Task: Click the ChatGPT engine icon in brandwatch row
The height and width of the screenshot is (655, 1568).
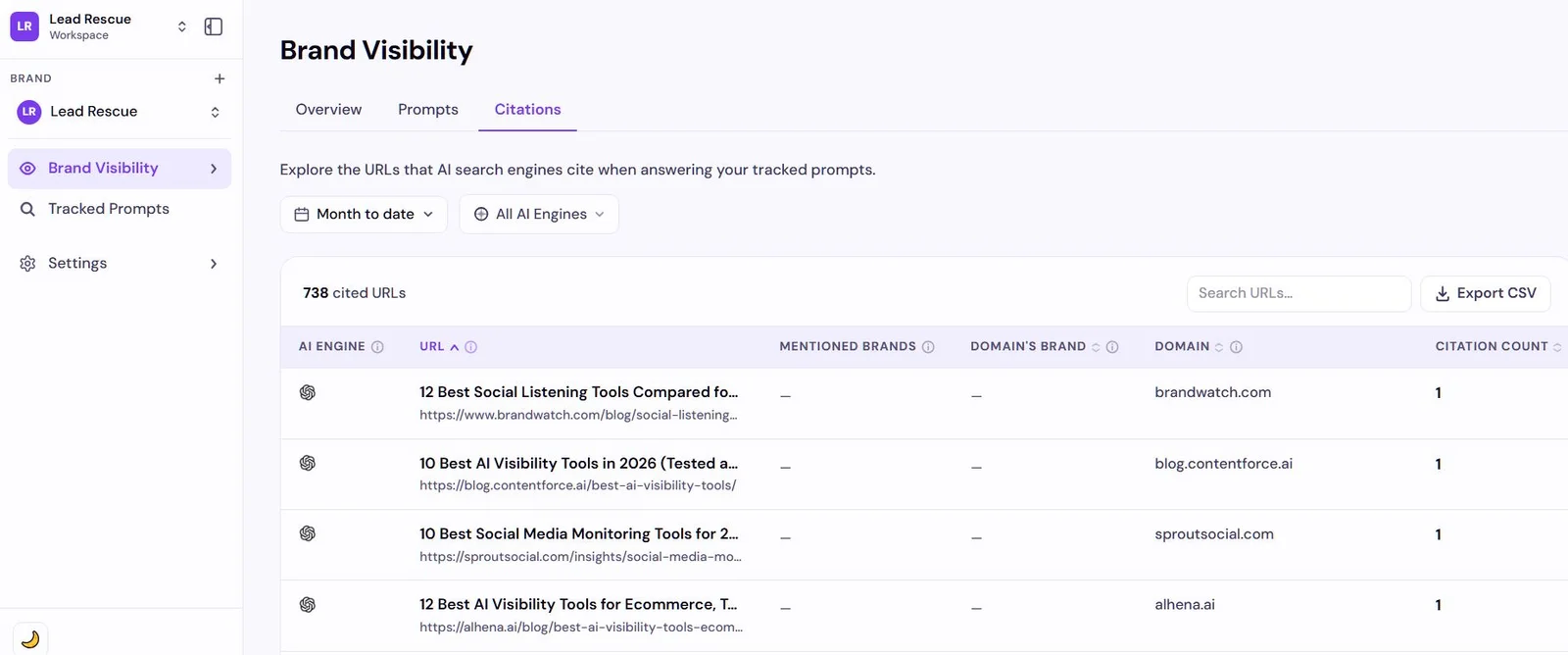Action: point(308,392)
